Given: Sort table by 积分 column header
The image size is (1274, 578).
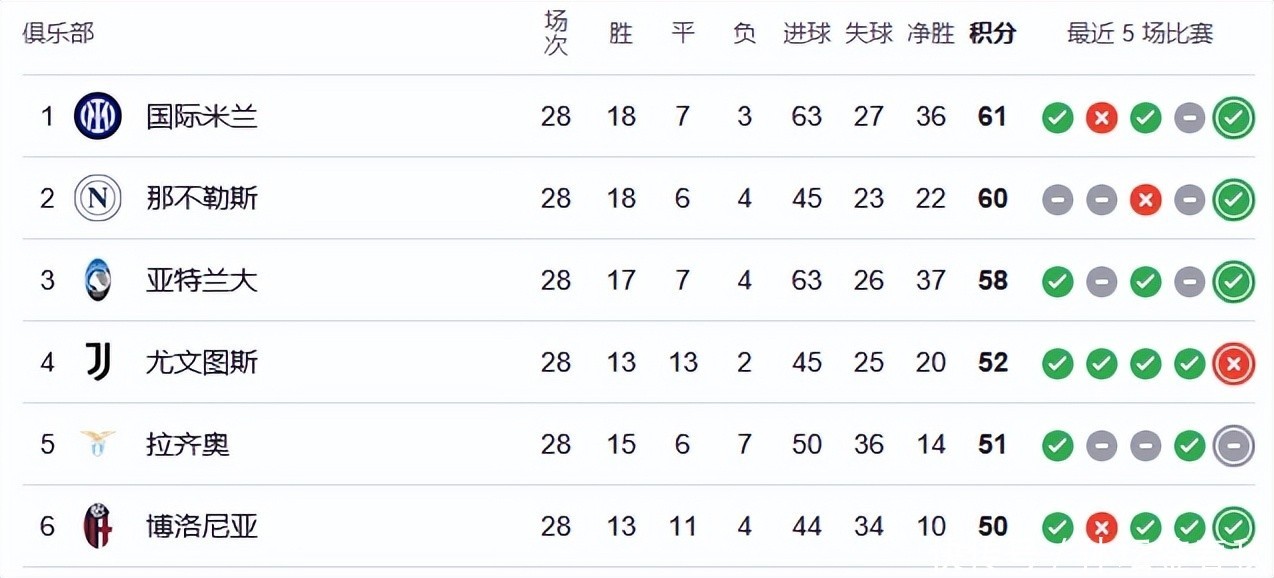Looking at the screenshot, I should (x=992, y=33).
